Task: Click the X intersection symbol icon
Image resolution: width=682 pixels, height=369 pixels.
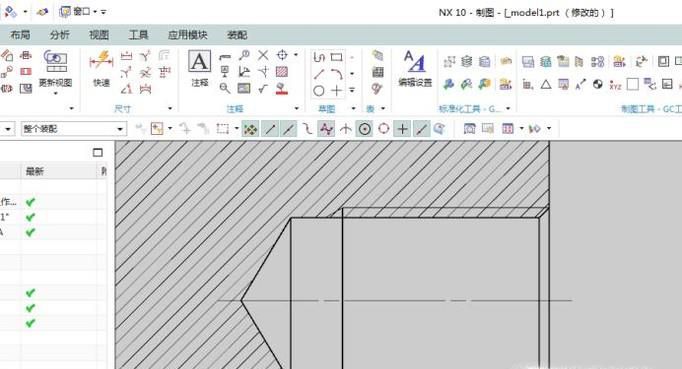Action: click(263, 55)
